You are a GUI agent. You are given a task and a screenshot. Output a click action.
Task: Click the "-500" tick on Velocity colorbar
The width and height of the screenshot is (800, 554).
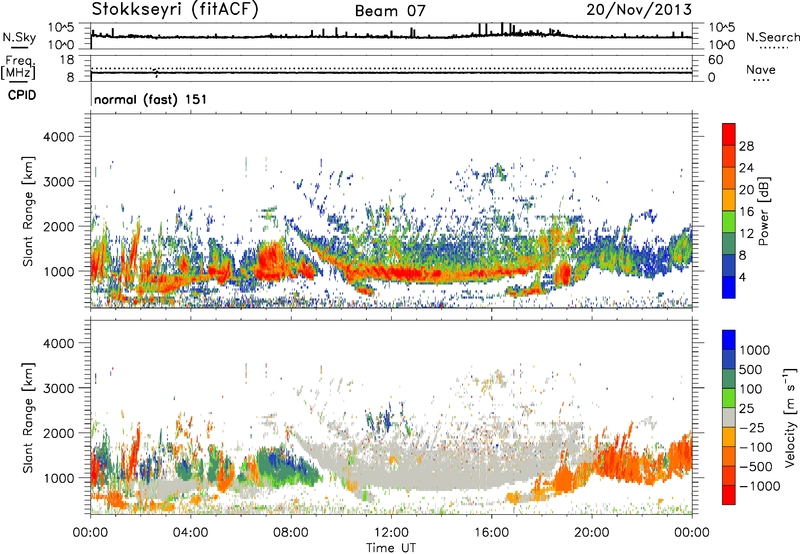tap(756, 466)
